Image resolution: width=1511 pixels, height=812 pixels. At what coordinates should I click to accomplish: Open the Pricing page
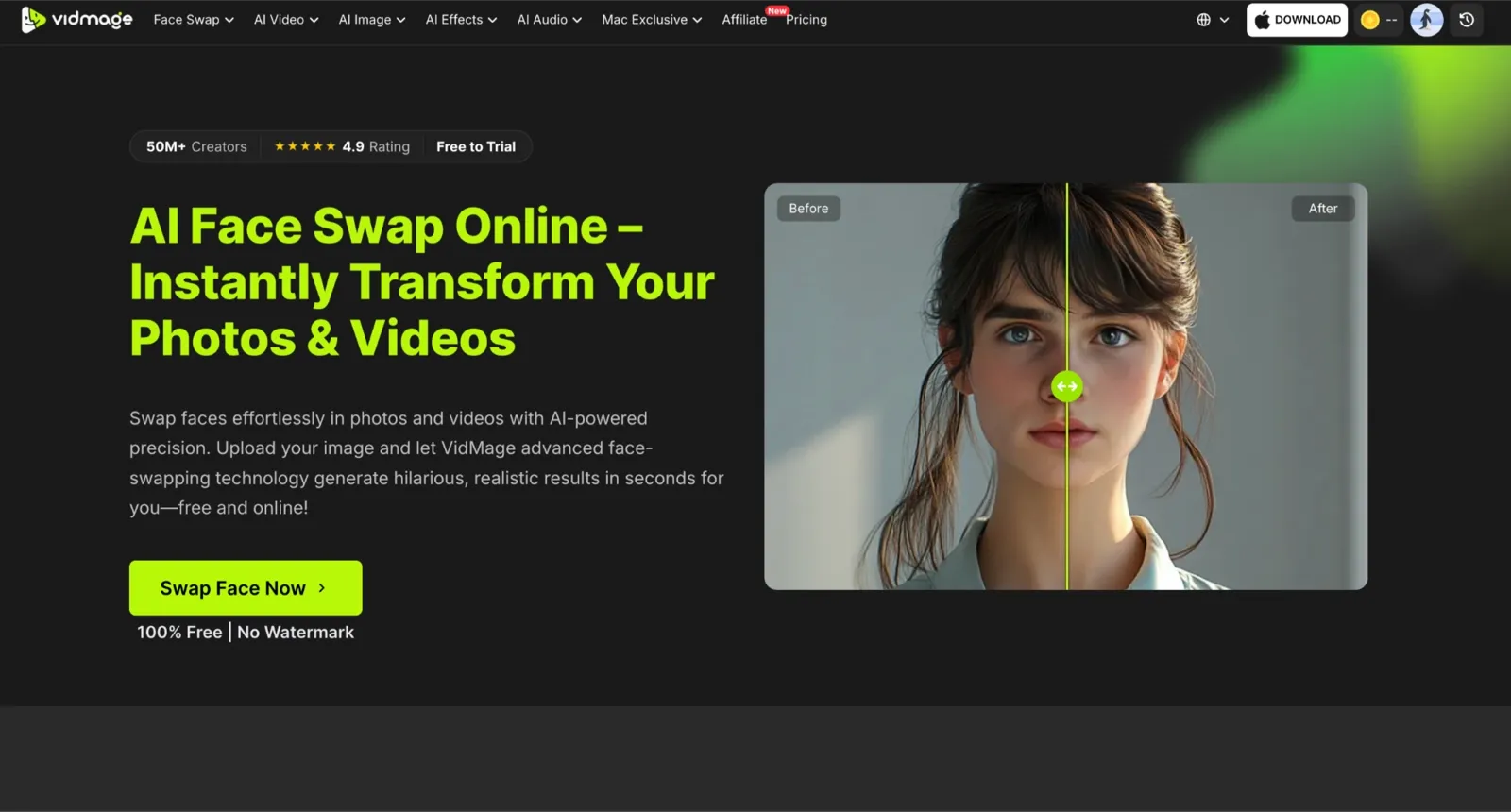coord(806,20)
